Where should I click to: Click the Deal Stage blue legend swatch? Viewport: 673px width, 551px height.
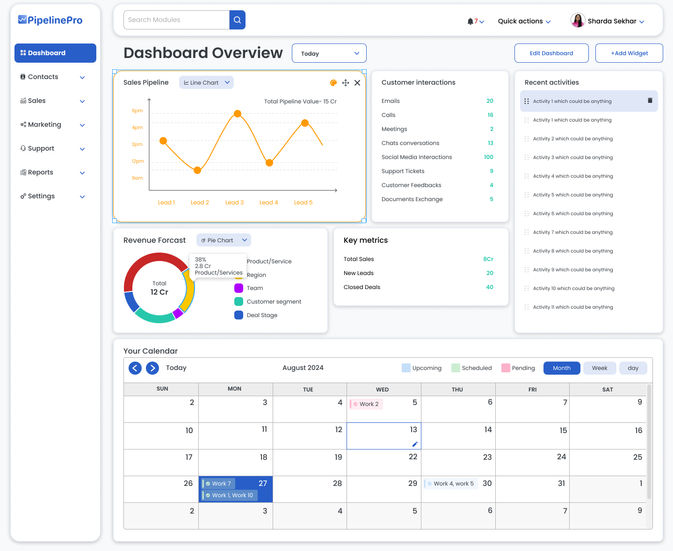(x=239, y=315)
